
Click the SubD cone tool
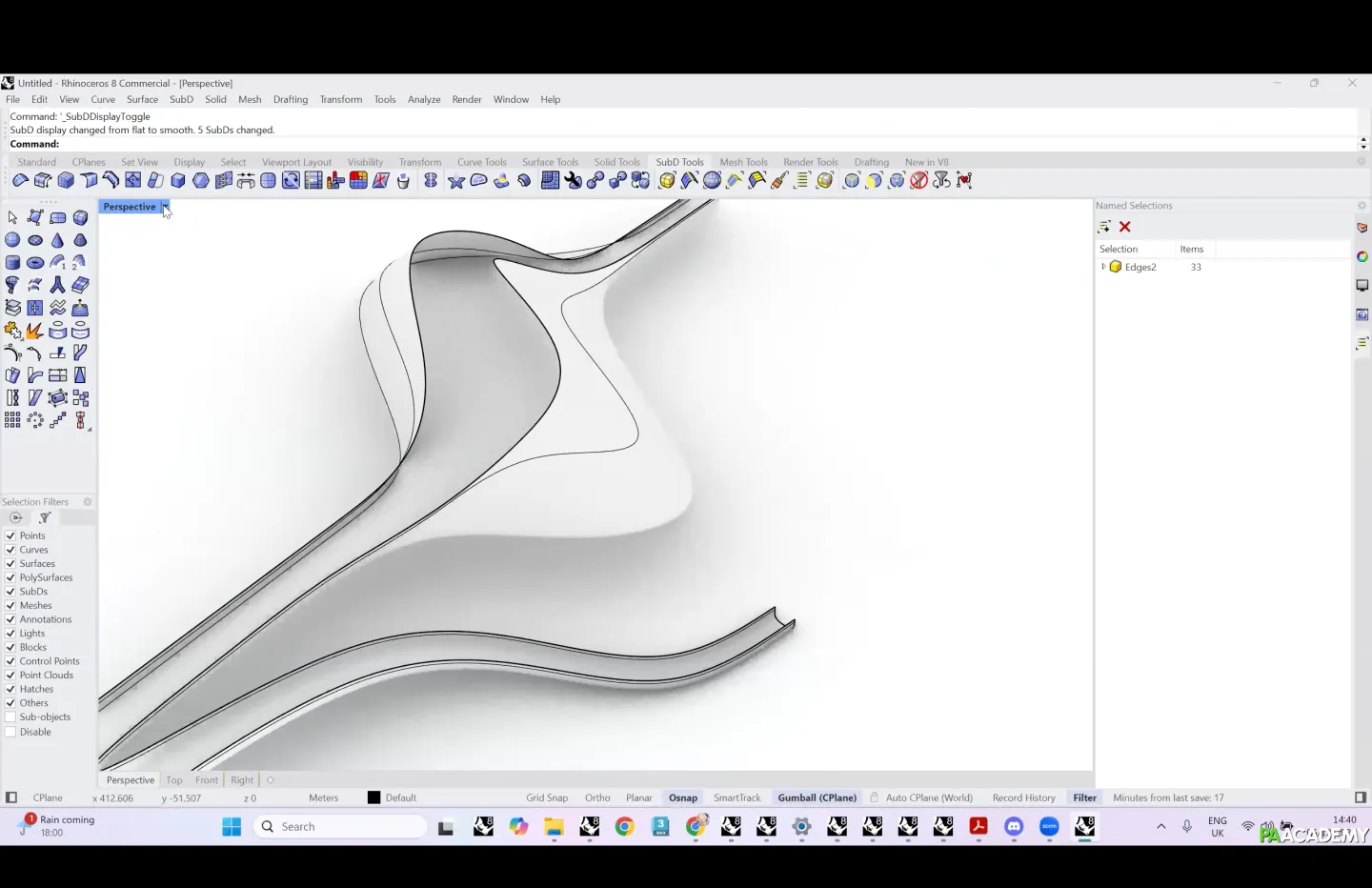pos(58,240)
